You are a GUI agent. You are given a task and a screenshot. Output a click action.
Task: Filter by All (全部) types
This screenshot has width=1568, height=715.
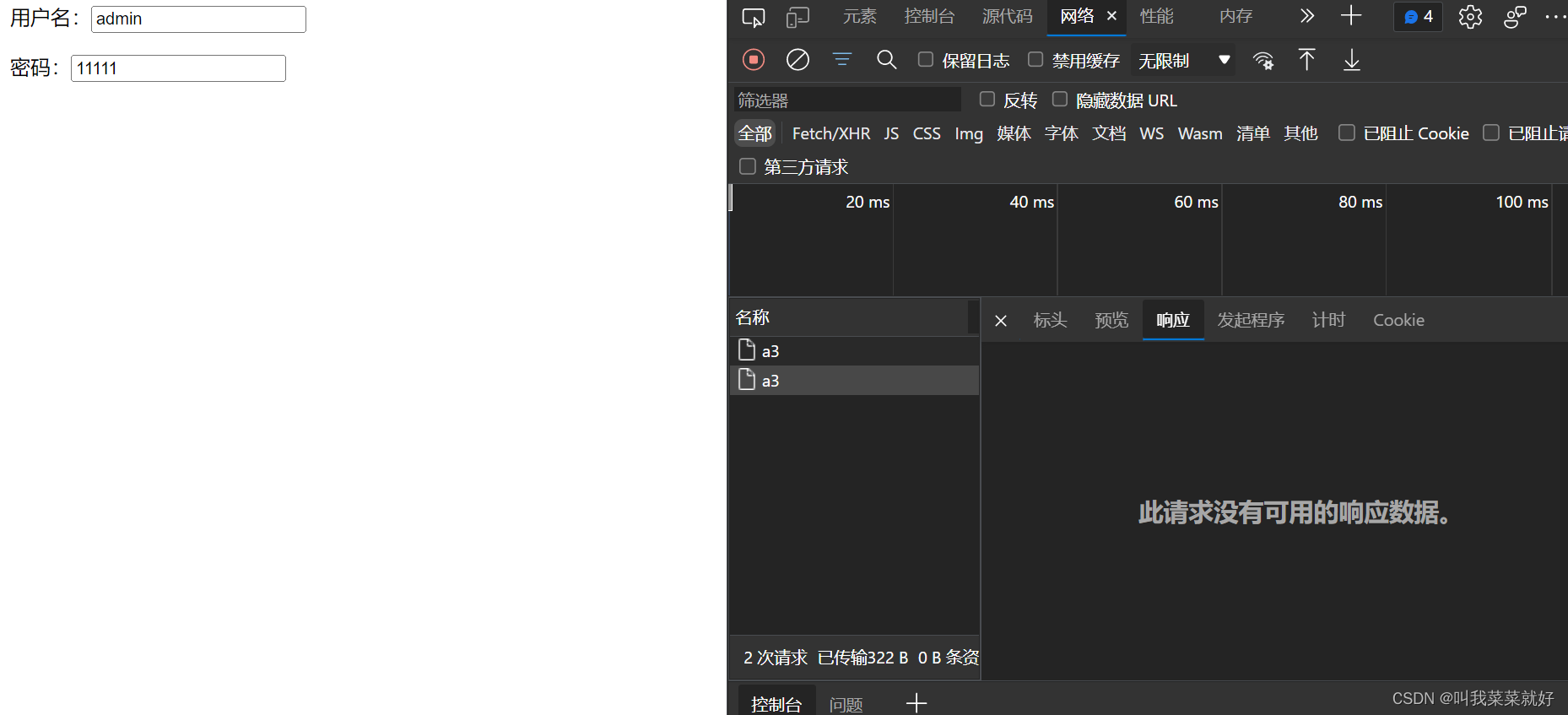755,133
